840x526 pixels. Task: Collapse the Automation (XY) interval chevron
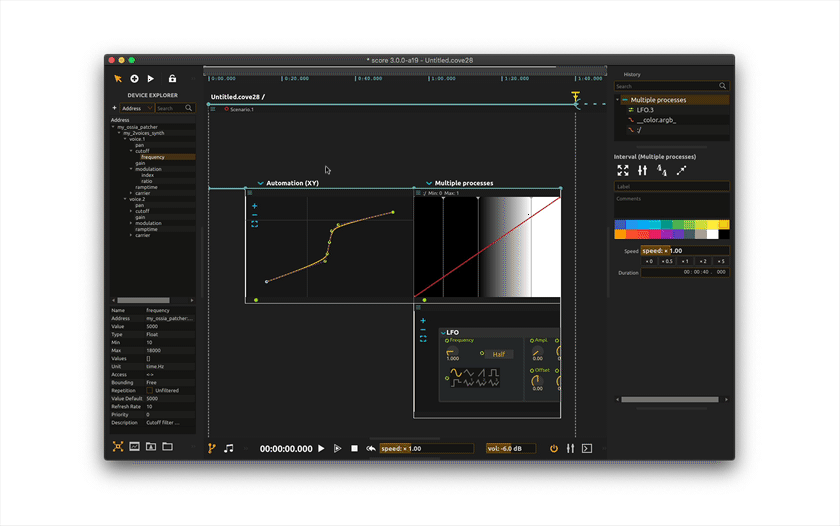(261, 183)
